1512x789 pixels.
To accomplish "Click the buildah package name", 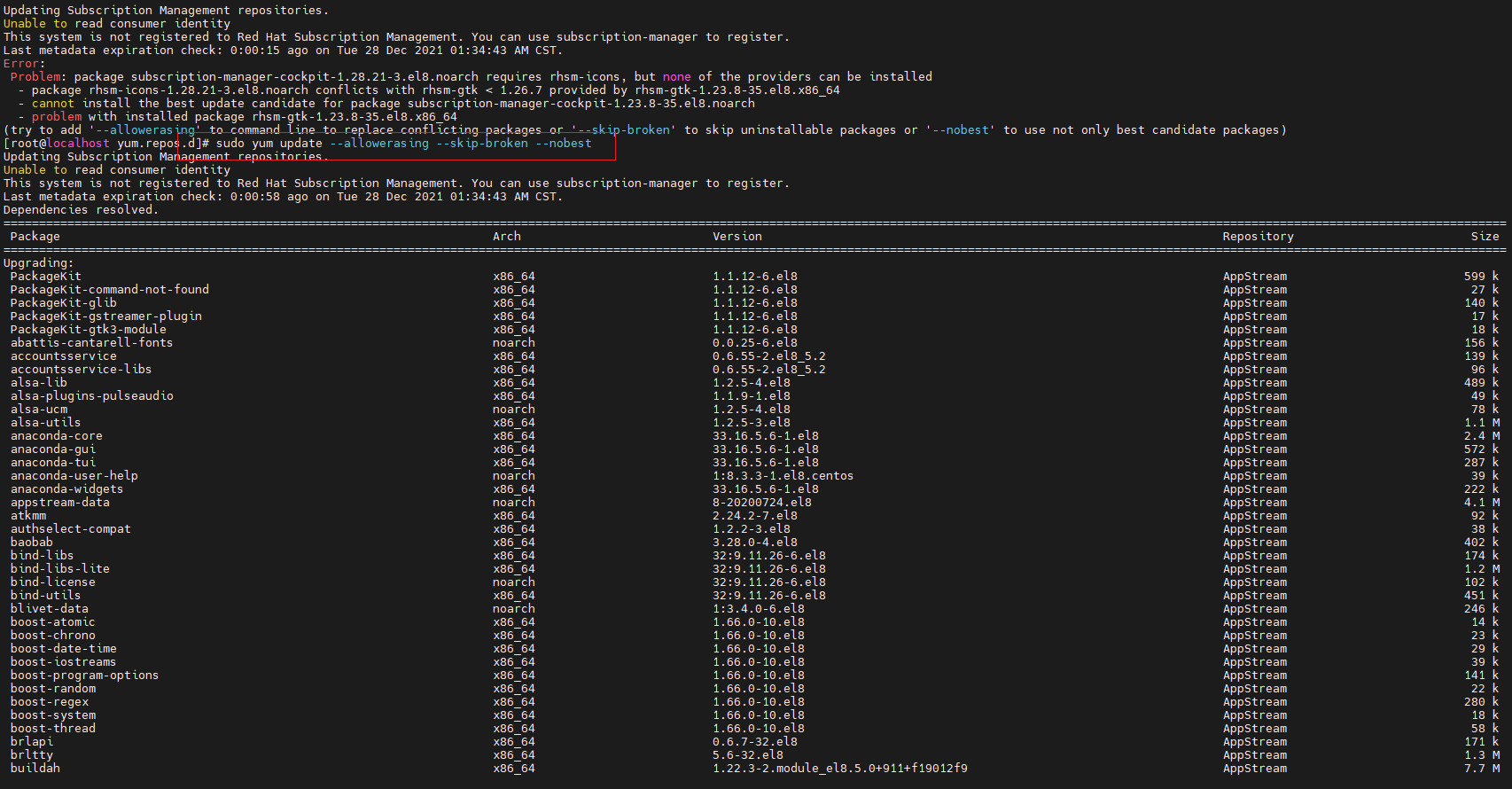I will point(35,769).
